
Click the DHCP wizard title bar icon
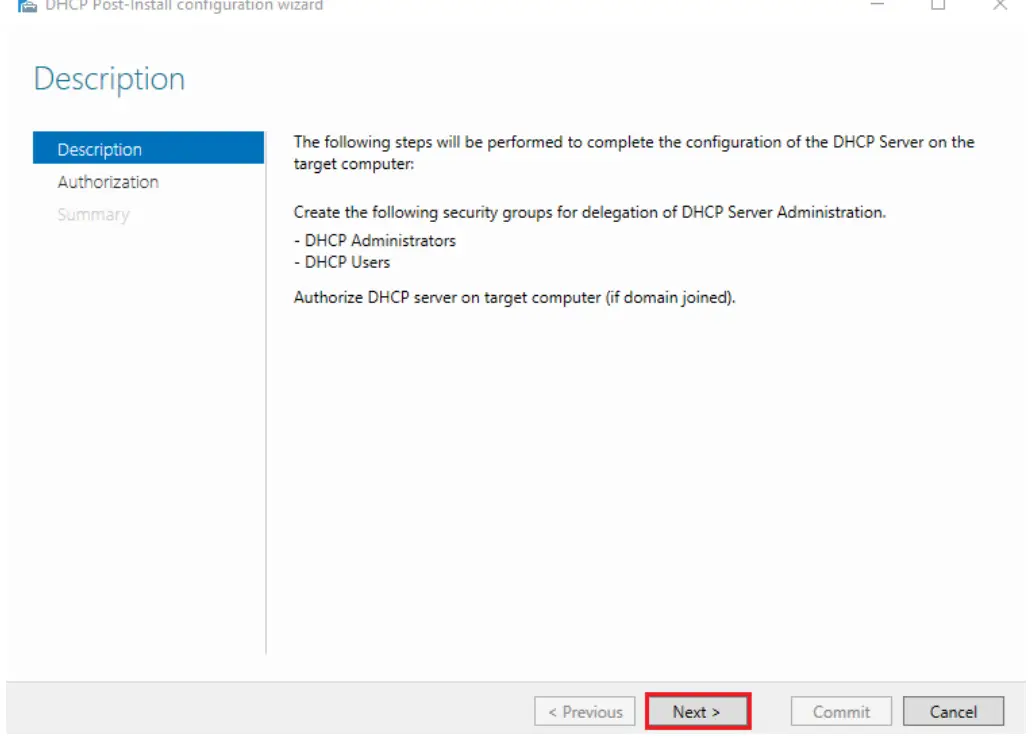click(27, 6)
